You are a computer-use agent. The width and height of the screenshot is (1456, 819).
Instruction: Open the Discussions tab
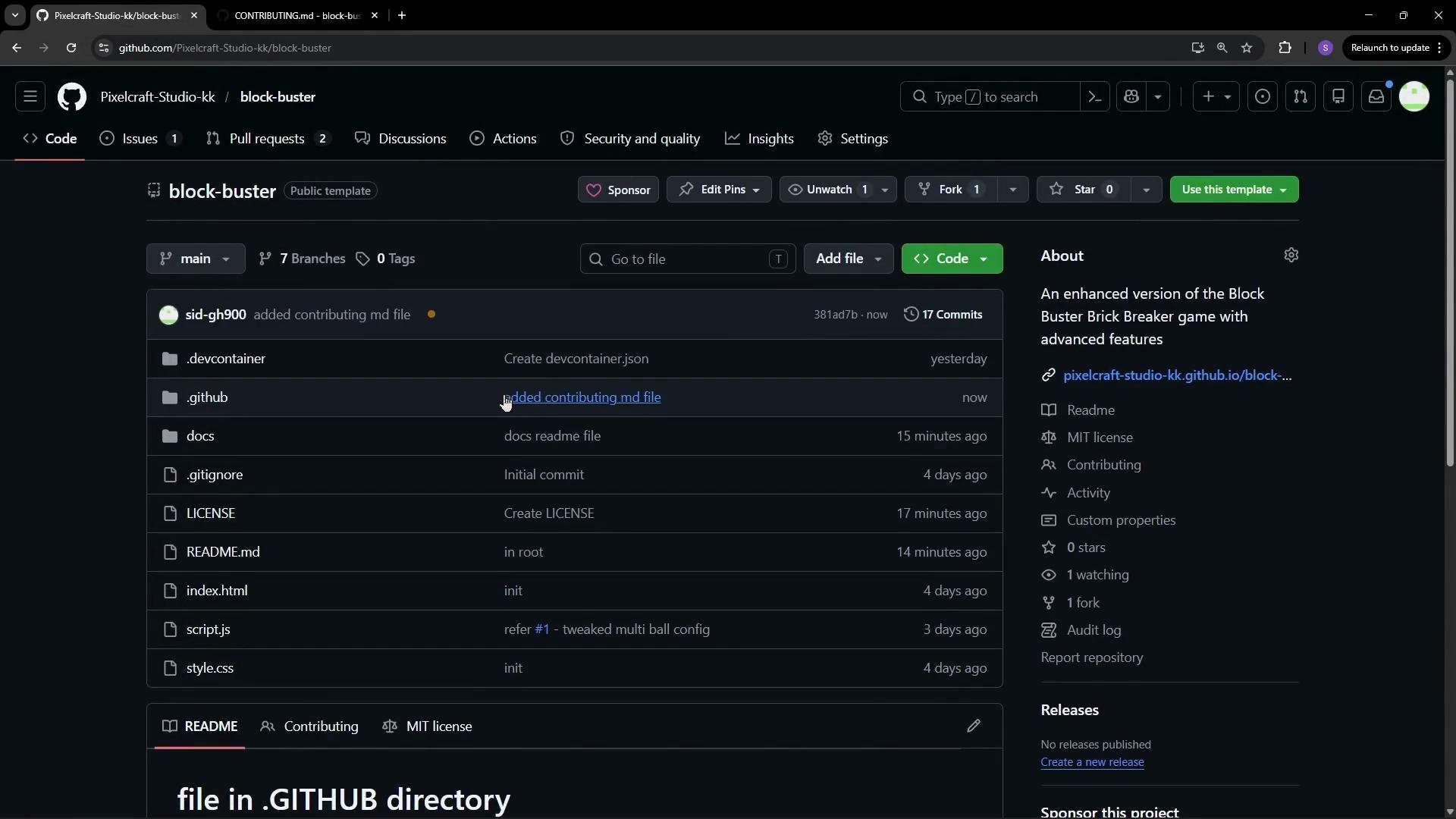tap(400, 139)
